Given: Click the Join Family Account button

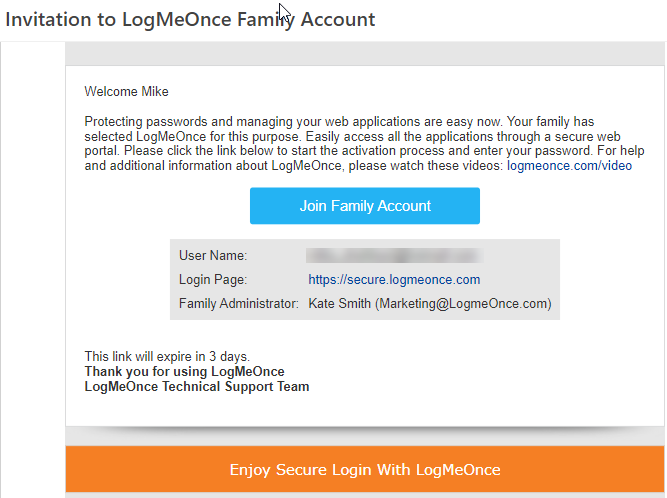Looking at the screenshot, I should tap(365, 206).
